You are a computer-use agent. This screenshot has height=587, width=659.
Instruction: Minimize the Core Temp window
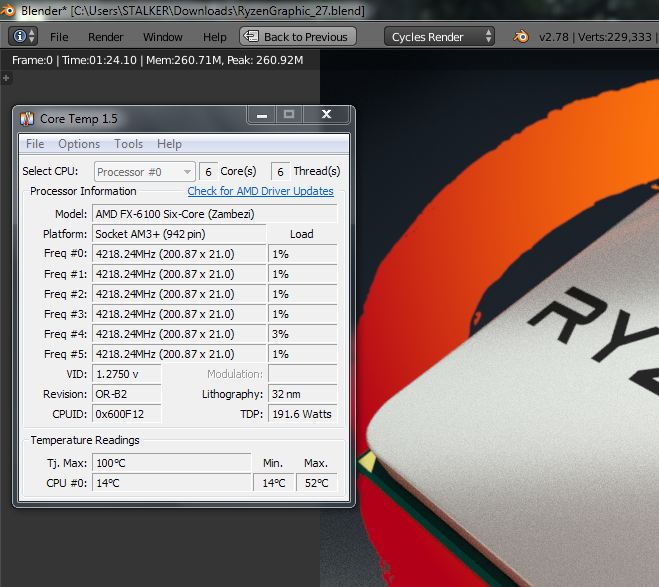tap(262, 115)
